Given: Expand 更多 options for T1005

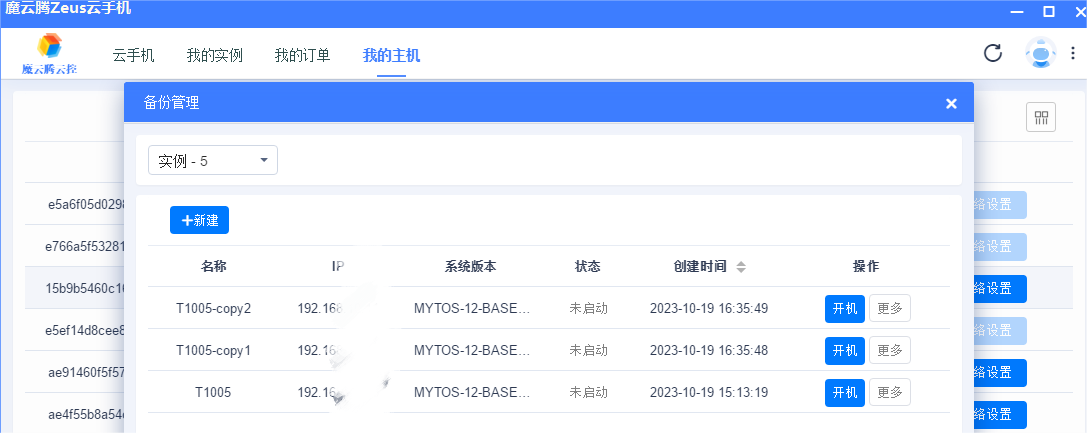Looking at the screenshot, I should tap(889, 393).
